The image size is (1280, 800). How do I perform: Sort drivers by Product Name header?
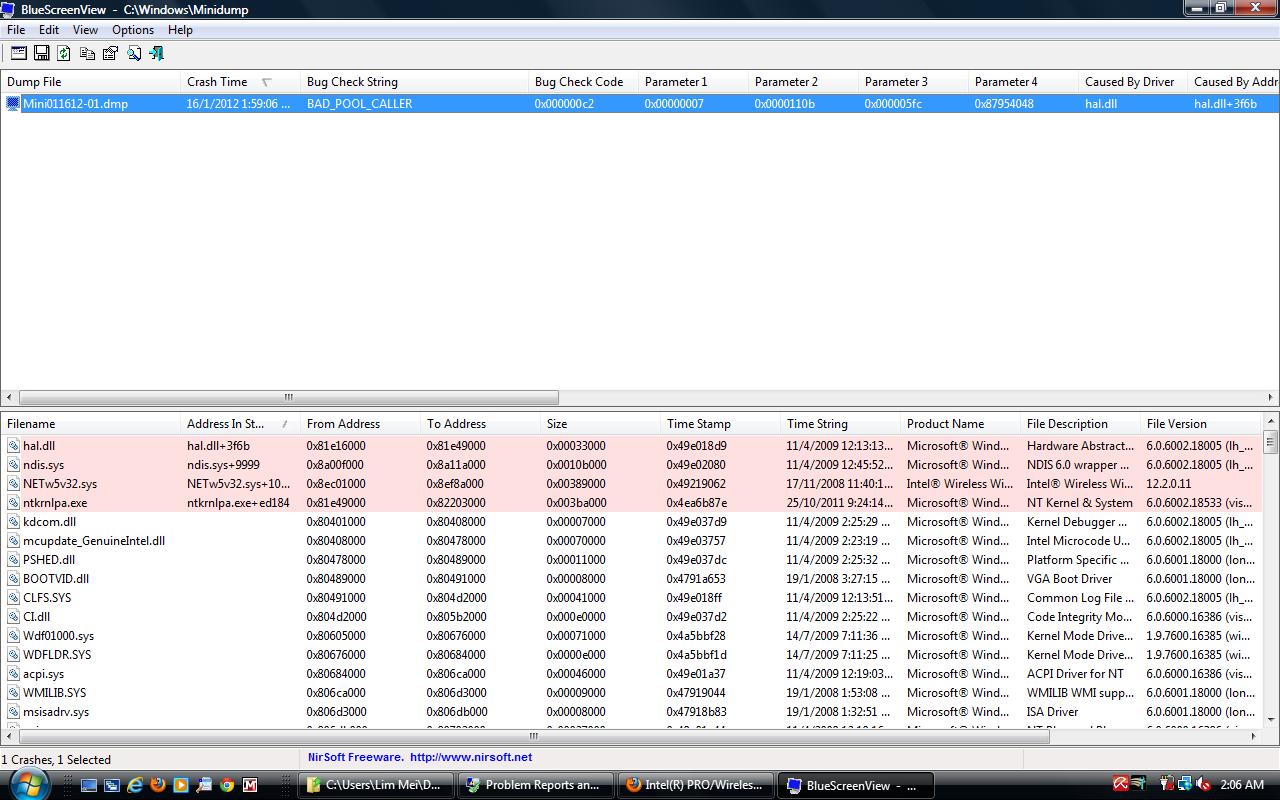click(960, 424)
